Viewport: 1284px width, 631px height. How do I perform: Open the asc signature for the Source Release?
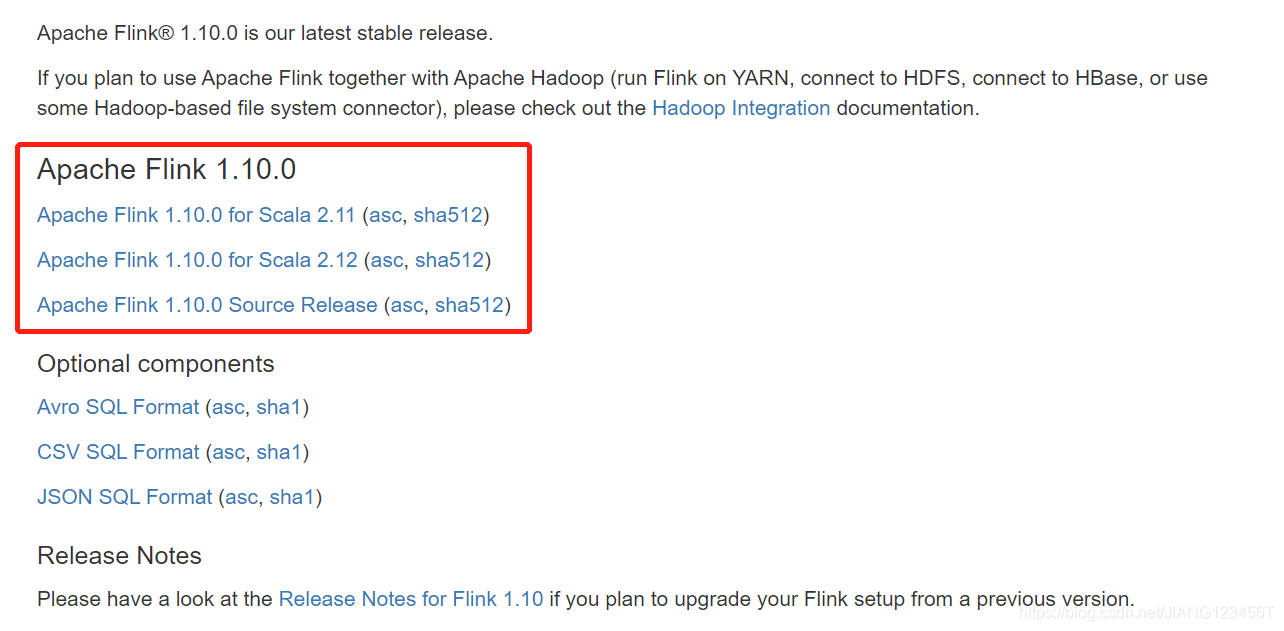point(407,305)
